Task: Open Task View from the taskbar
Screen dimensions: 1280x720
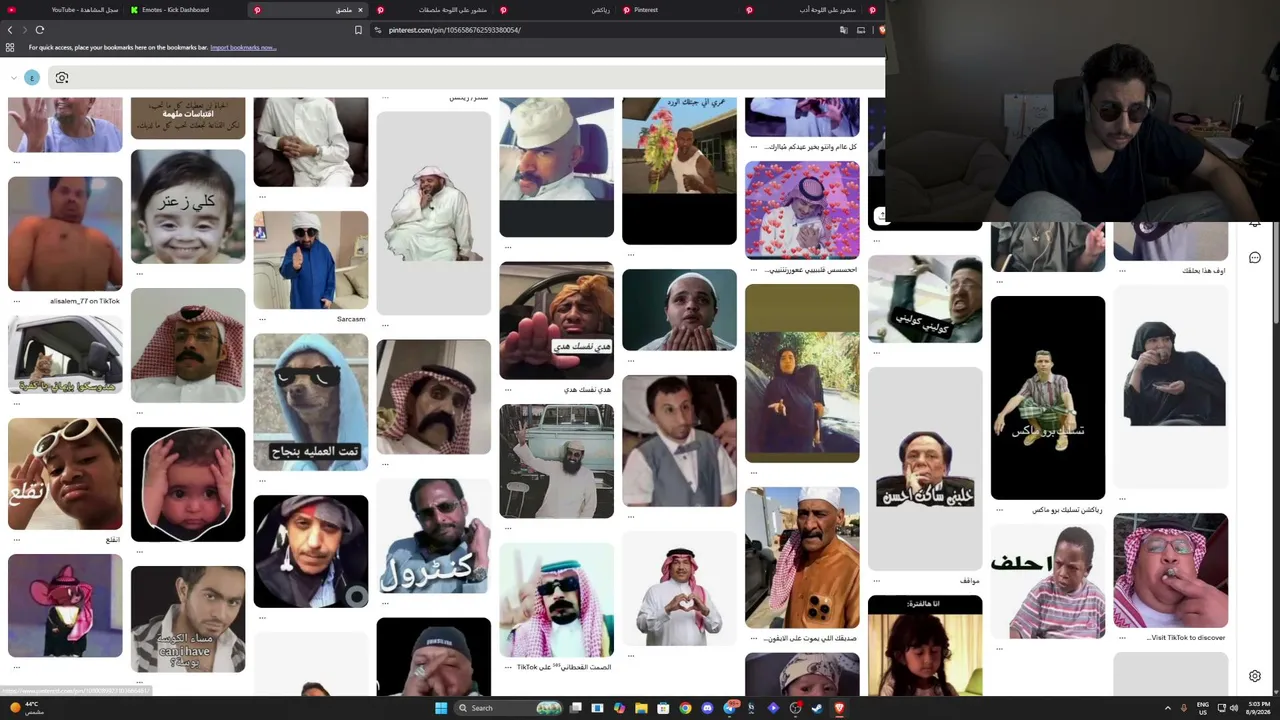Action: (x=576, y=708)
